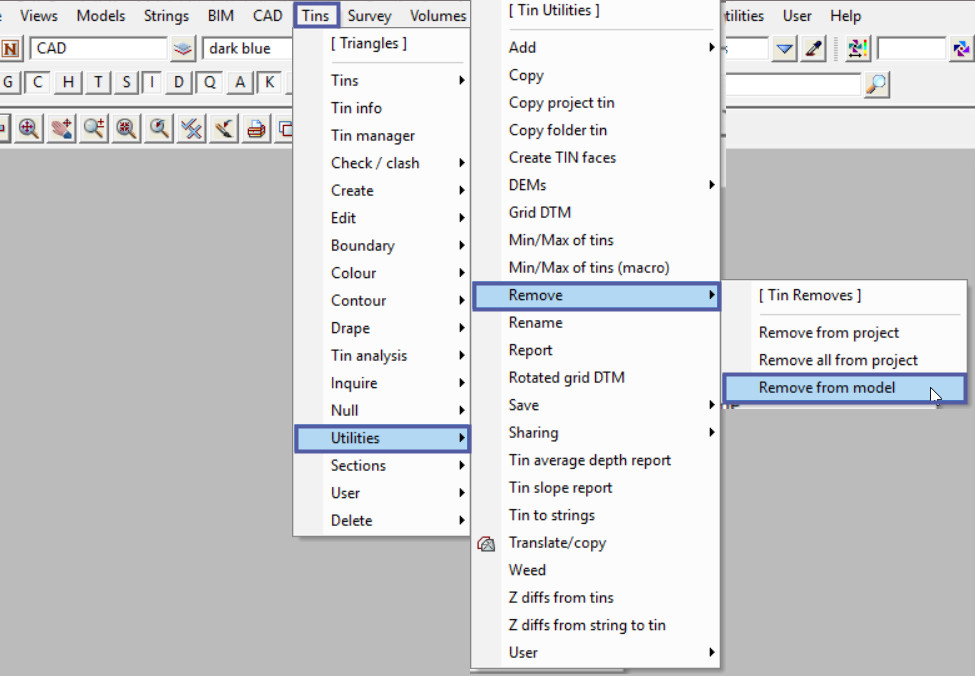Pick the eyedropper tool icon
Image resolution: width=975 pixels, height=676 pixels.
coord(814,49)
